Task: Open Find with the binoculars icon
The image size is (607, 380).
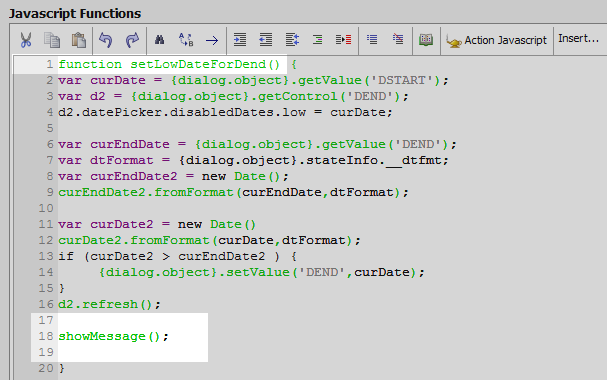Action: [159, 39]
